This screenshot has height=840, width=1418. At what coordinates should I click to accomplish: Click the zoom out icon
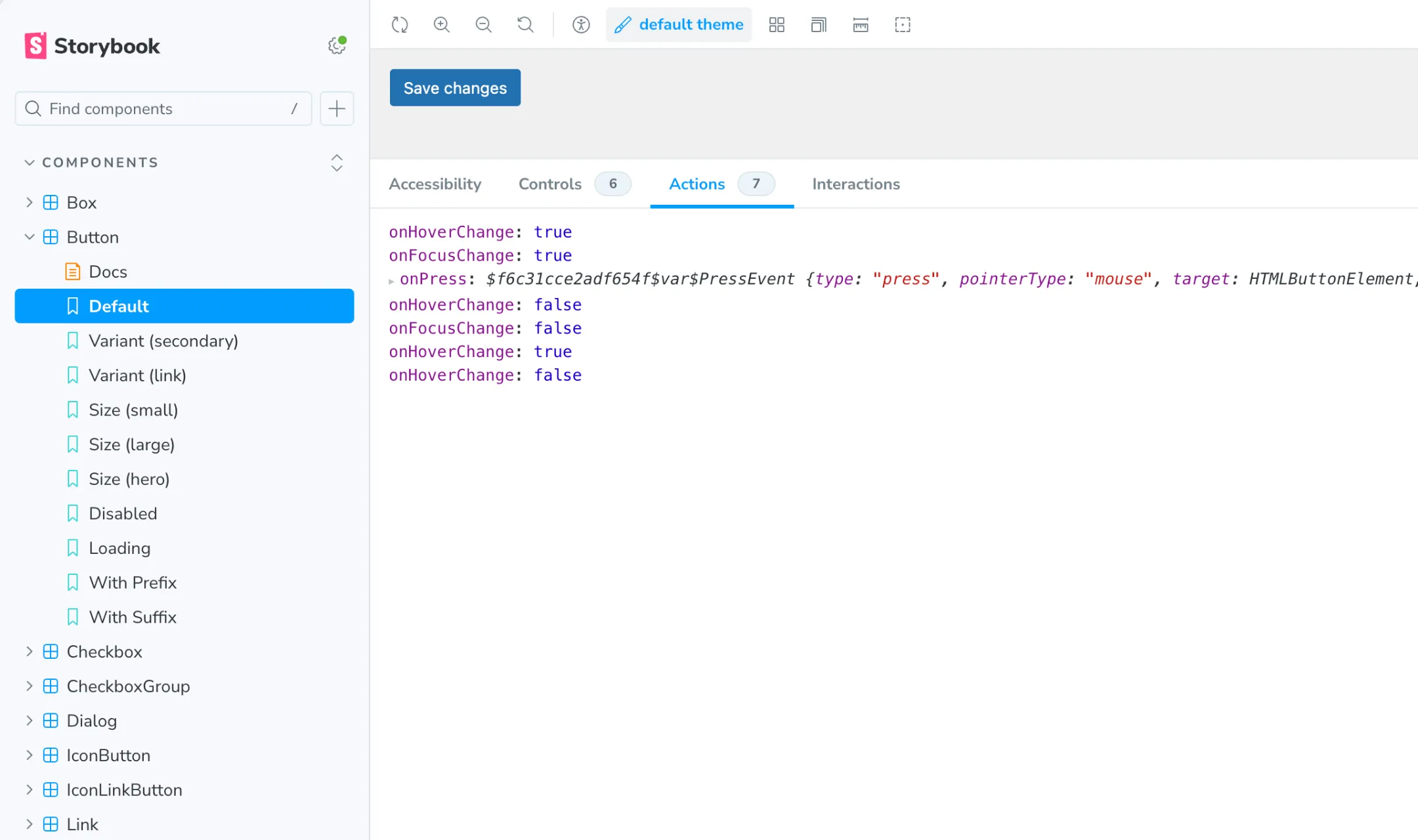(x=484, y=25)
